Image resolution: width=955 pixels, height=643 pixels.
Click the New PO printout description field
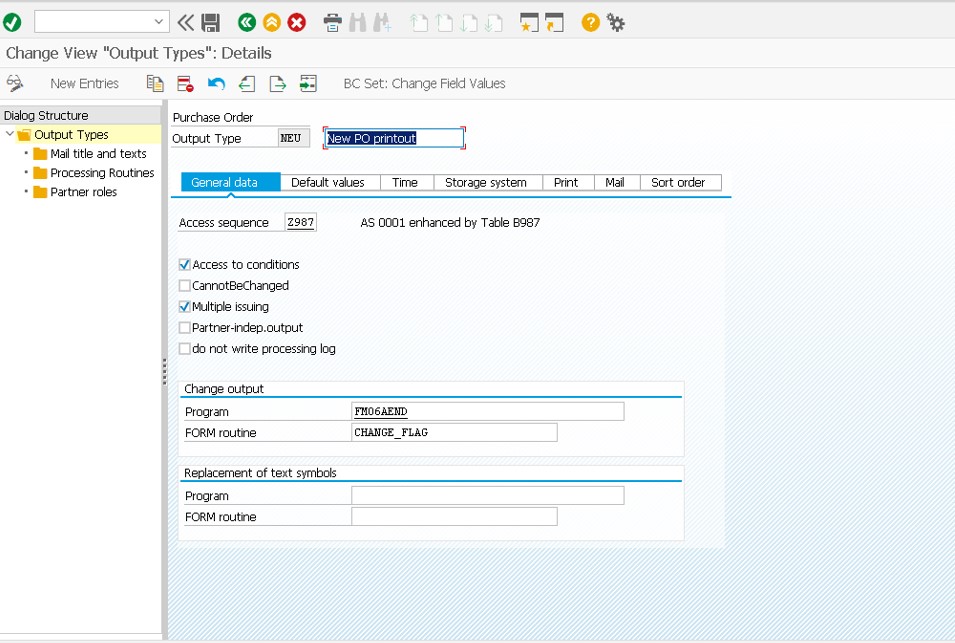tap(393, 138)
